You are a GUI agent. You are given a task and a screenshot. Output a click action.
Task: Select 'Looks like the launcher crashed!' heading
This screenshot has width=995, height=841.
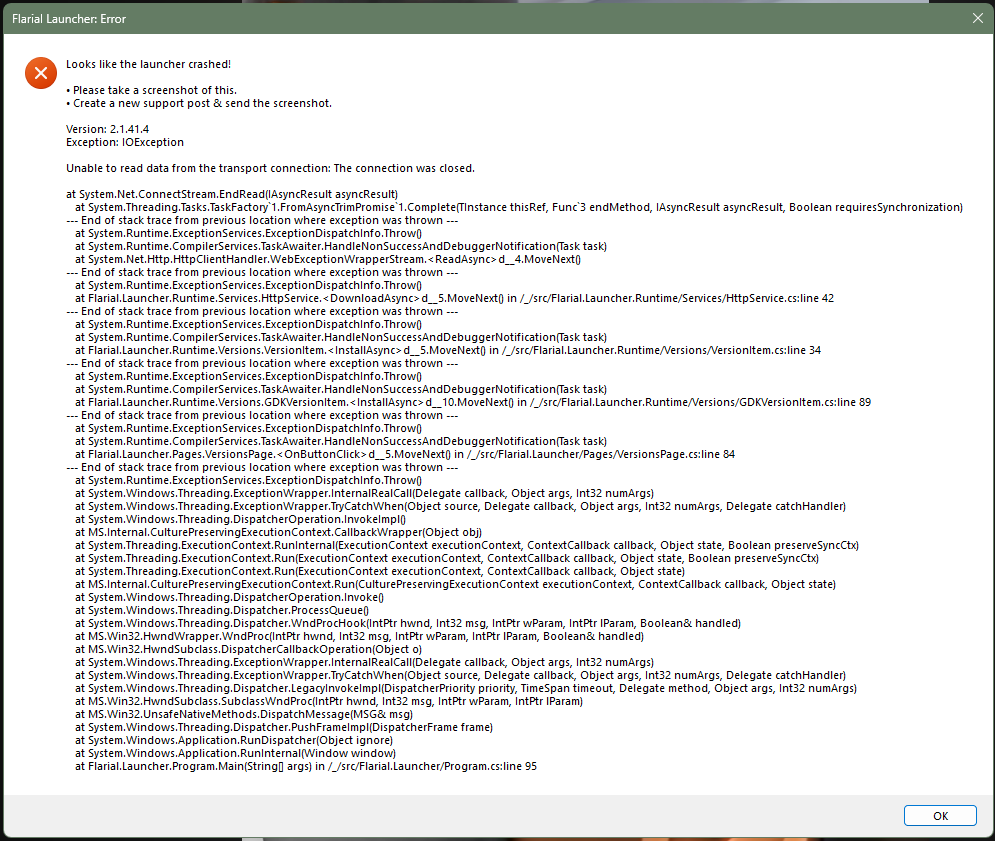(154, 64)
